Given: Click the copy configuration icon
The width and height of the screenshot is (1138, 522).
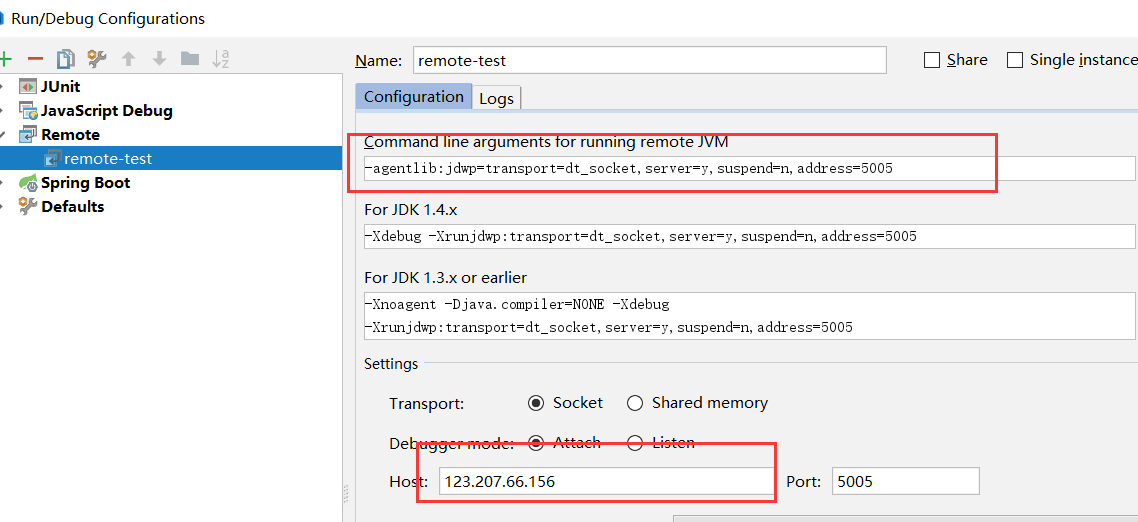Looking at the screenshot, I should click(x=66, y=59).
